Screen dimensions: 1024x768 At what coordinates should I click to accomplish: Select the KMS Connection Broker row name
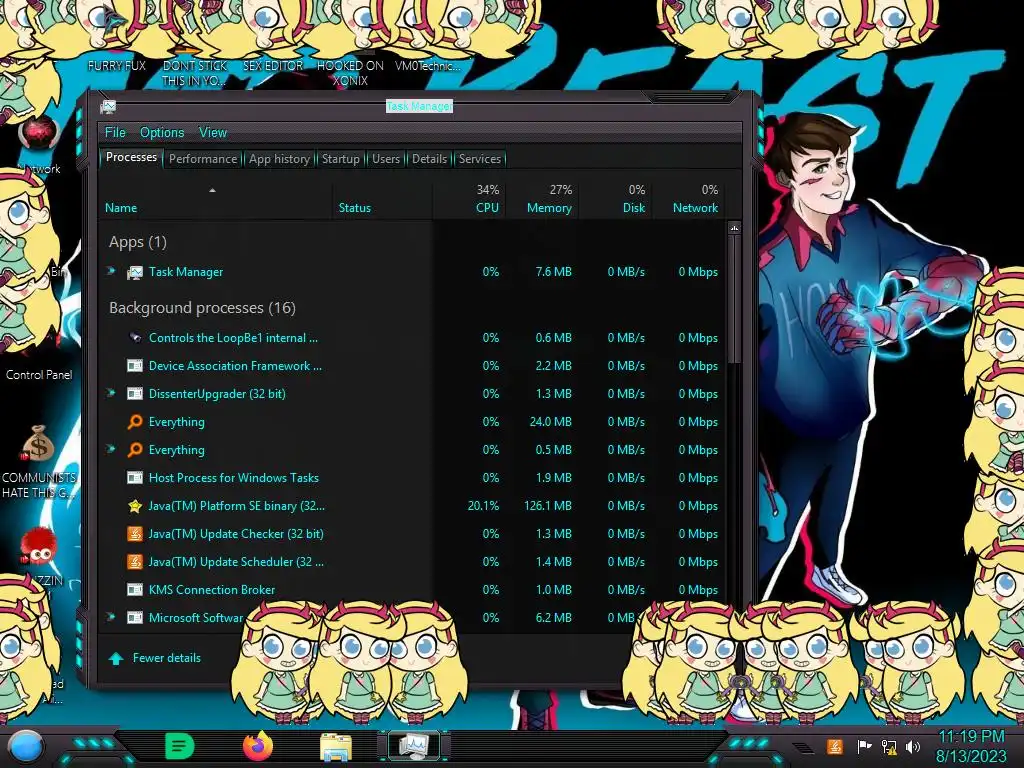(212, 590)
